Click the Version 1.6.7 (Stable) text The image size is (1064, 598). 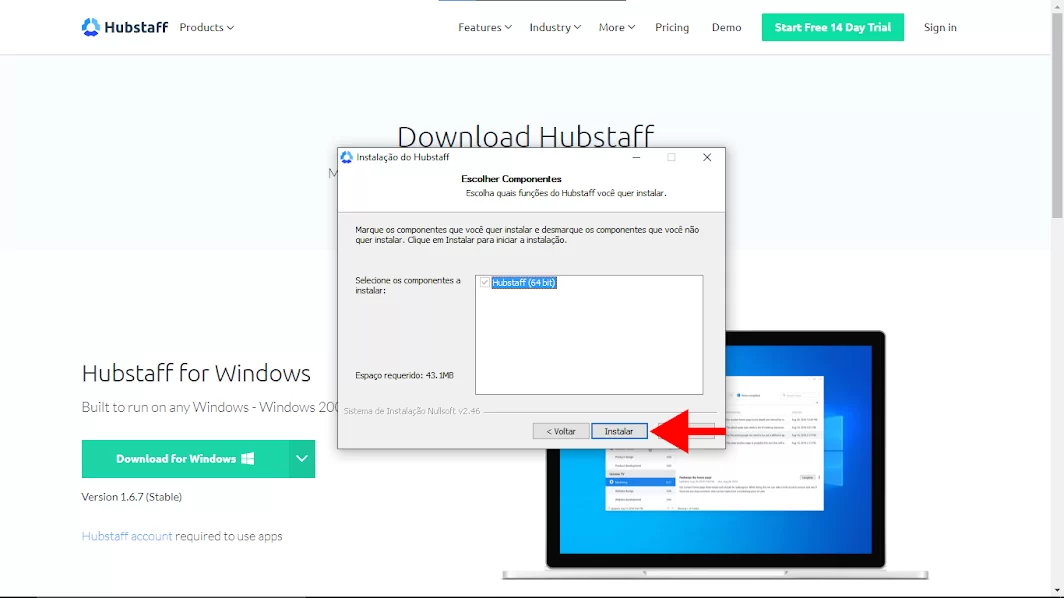click(x=132, y=497)
